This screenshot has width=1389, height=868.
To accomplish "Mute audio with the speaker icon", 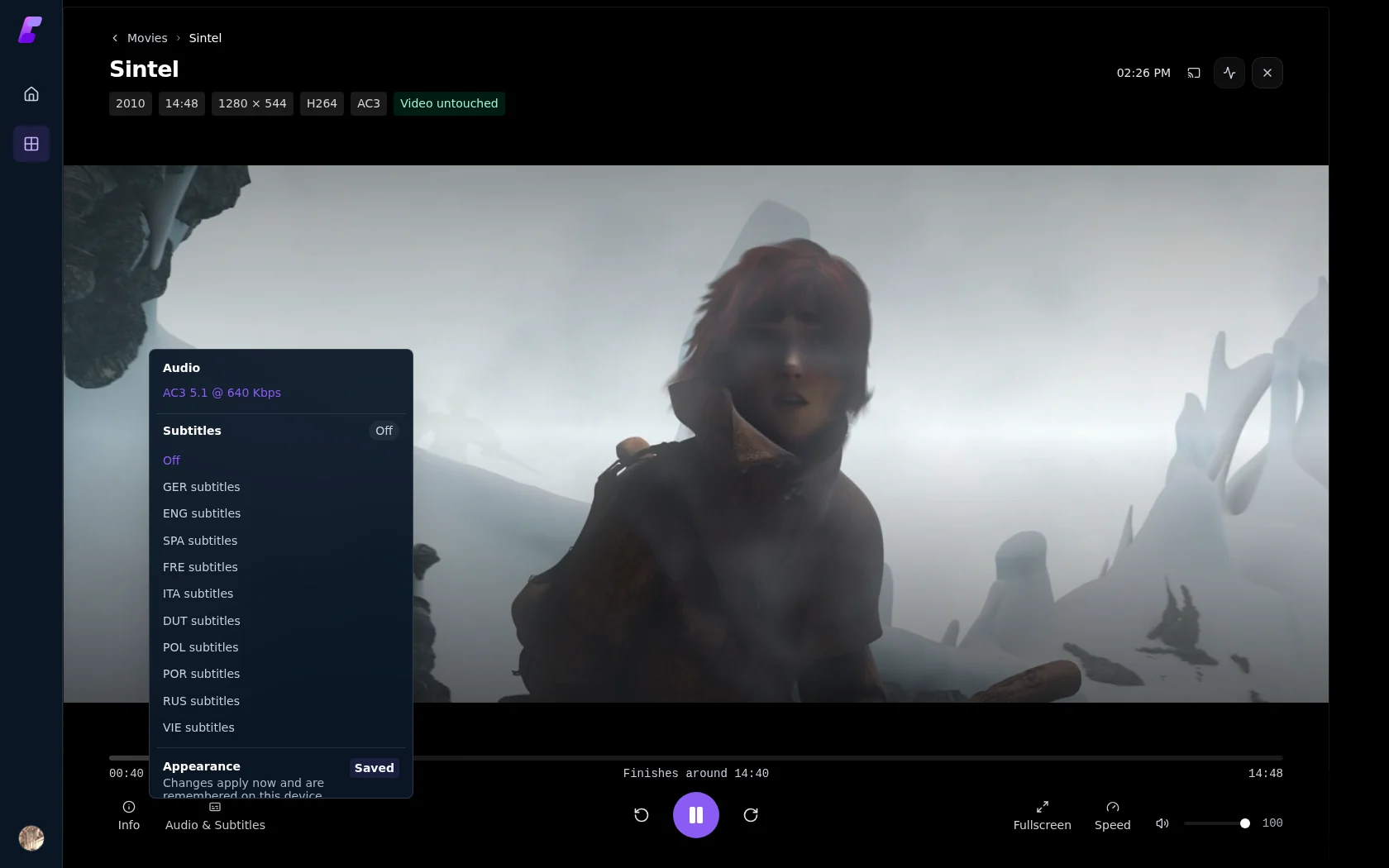I will [x=1162, y=823].
